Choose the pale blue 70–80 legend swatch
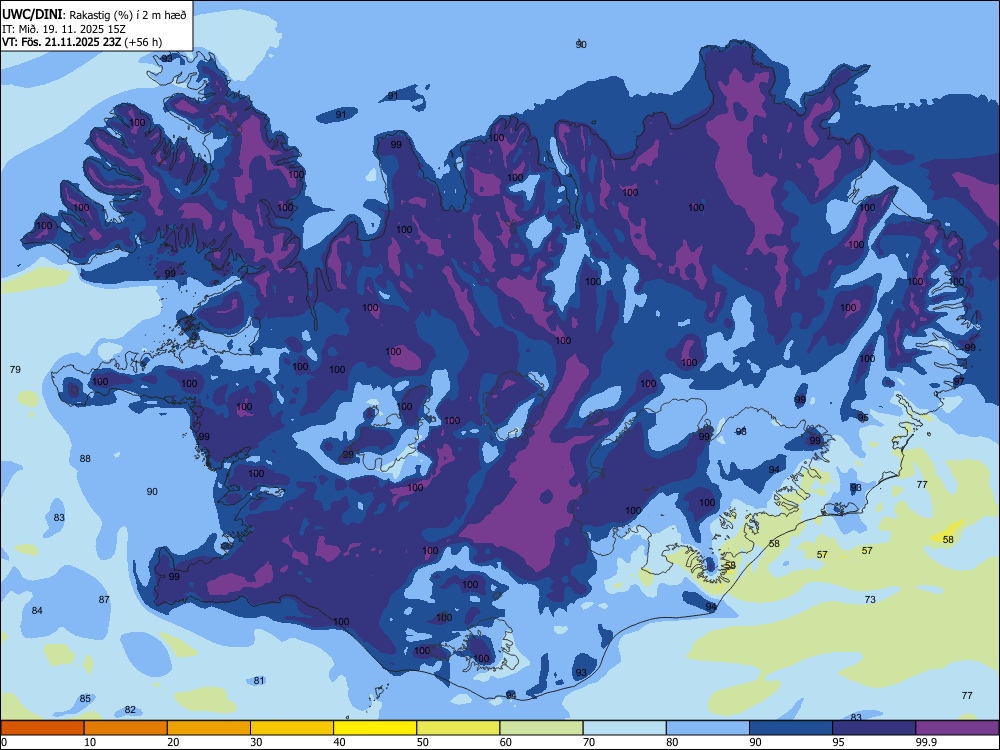This screenshot has width=1000, height=750. coord(624,728)
